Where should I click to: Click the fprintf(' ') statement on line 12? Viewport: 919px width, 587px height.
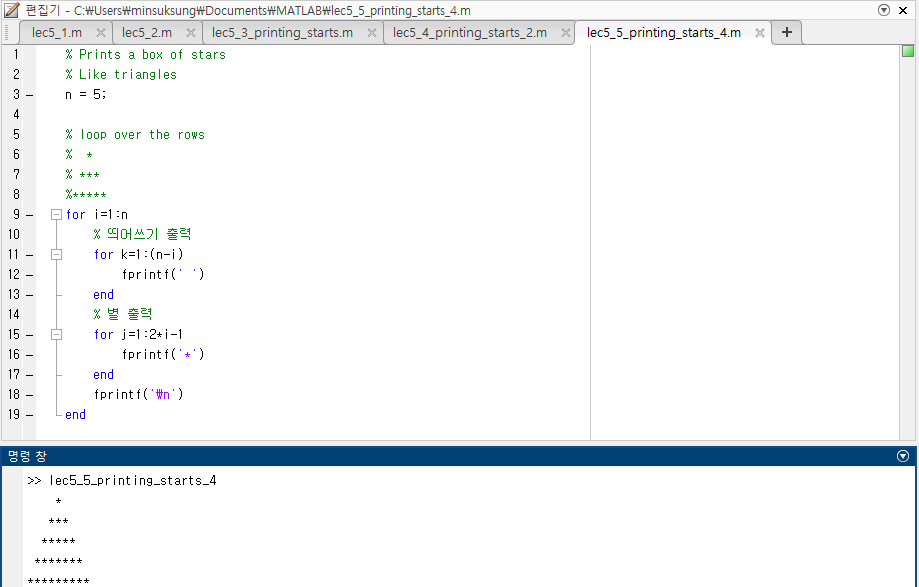click(x=163, y=274)
